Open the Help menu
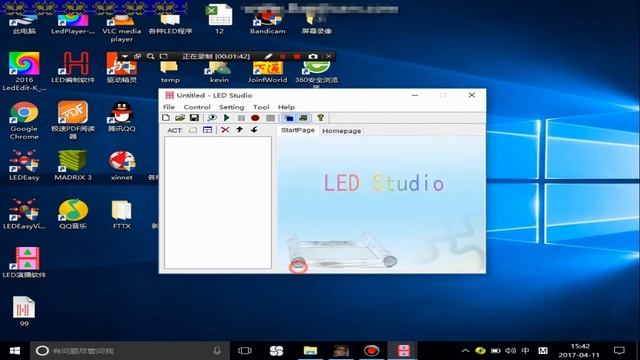640x360 pixels. click(x=286, y=107)
